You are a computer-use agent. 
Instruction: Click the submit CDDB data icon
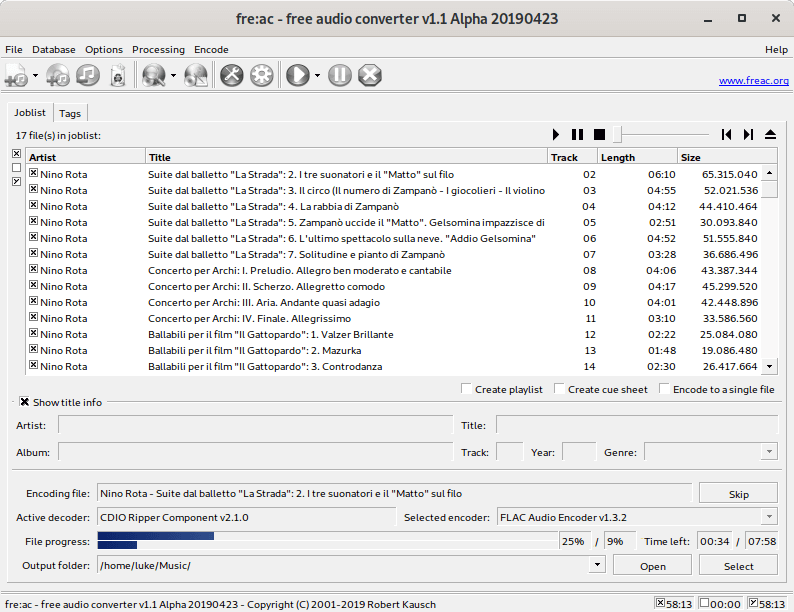click(x=196, y=75)
